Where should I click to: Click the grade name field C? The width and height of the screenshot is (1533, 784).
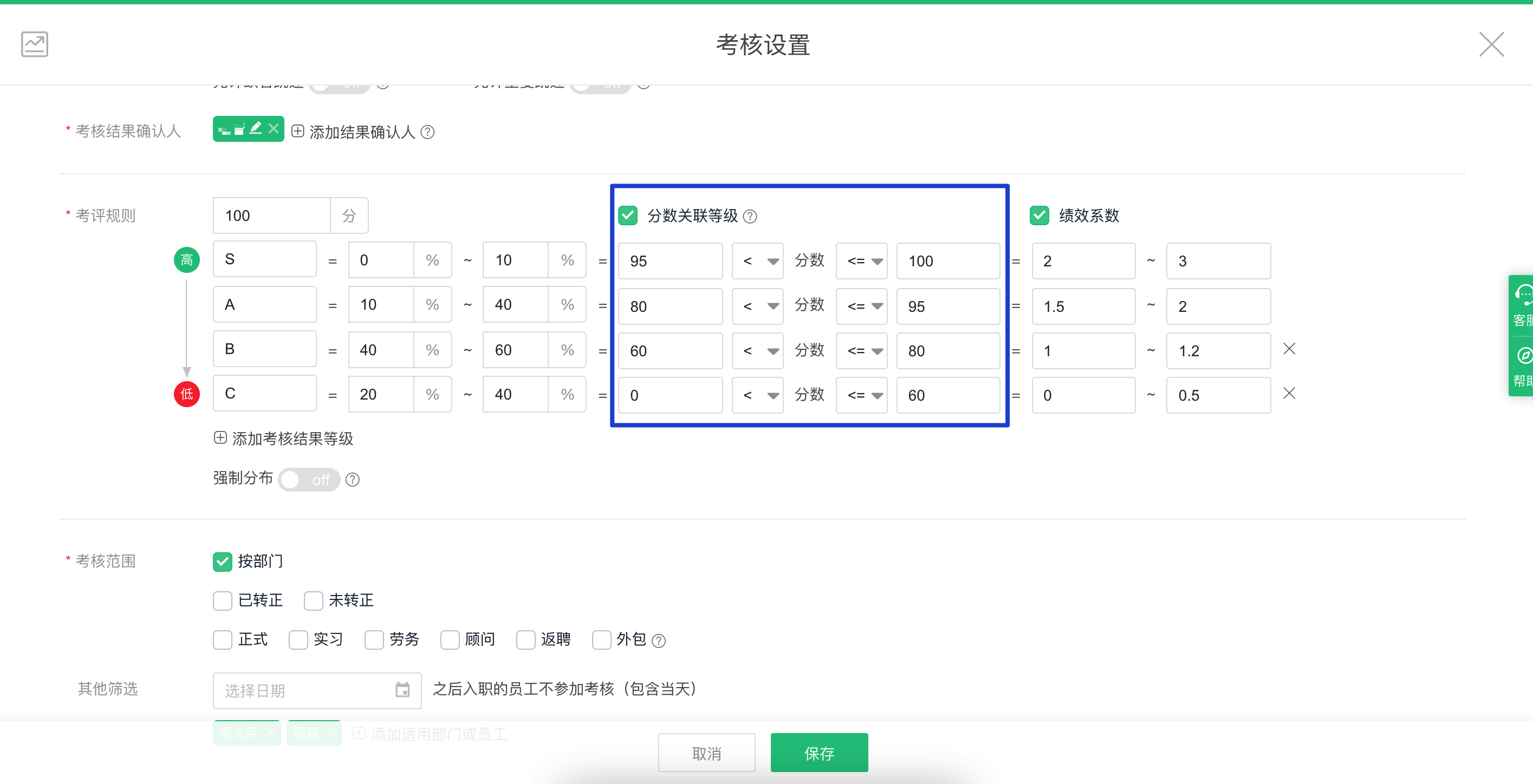pos(264,393)
